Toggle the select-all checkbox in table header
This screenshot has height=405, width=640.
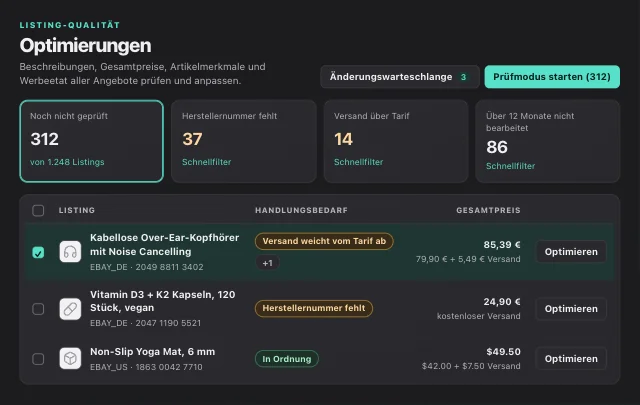click(x=38, y=210)
